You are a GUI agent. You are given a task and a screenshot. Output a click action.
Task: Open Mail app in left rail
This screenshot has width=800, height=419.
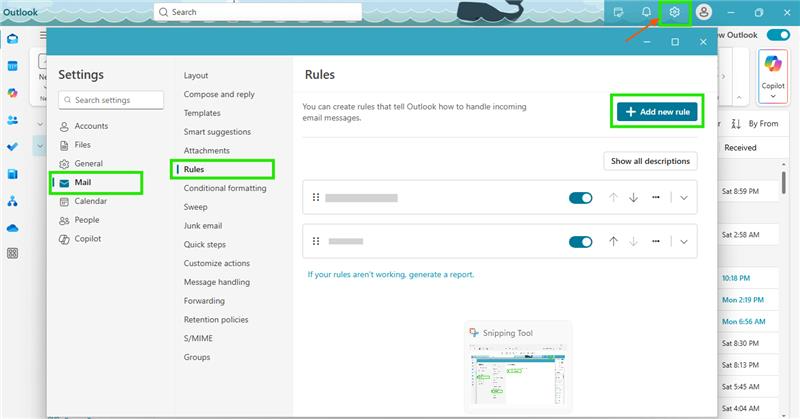12,39
